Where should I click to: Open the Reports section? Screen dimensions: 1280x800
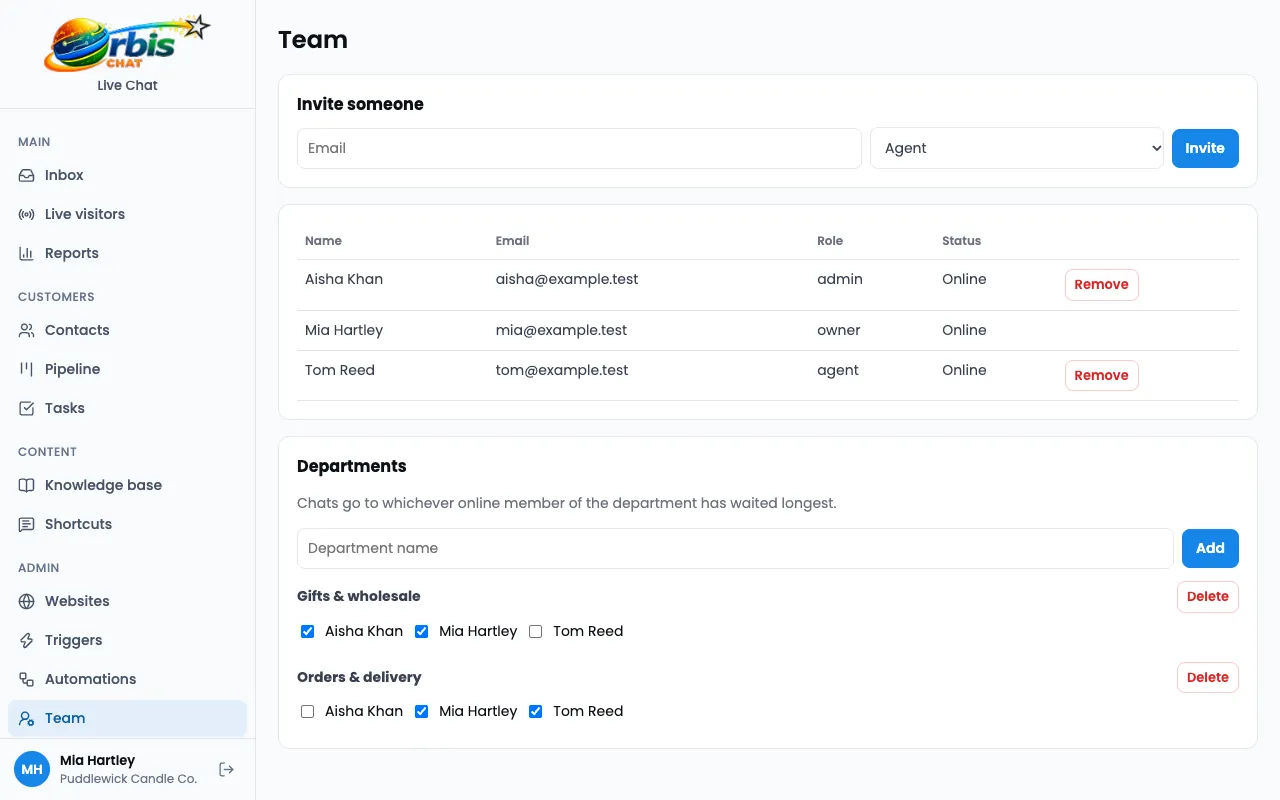[127, 253]
